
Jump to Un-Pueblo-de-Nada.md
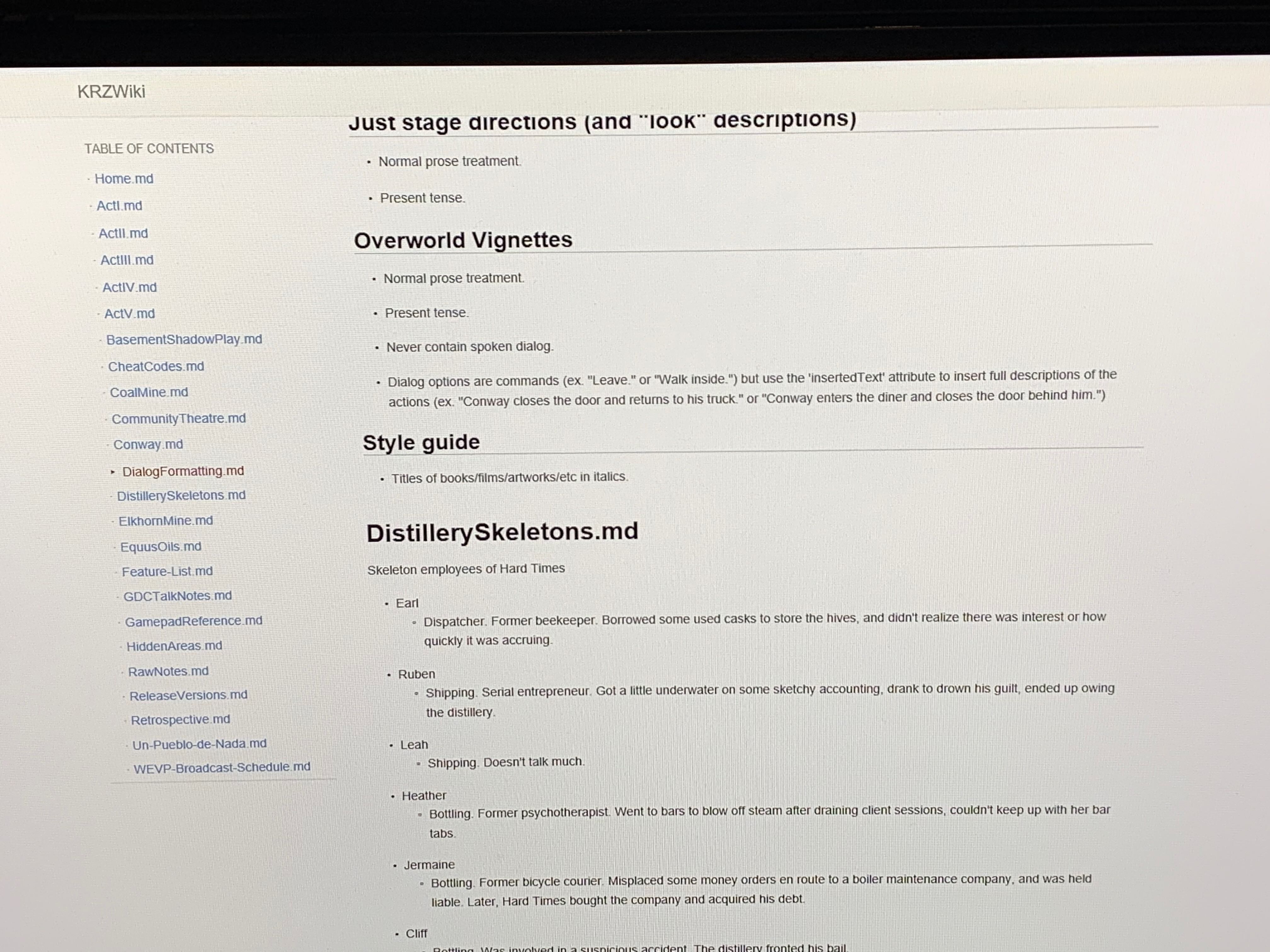[x=199, y=744]
